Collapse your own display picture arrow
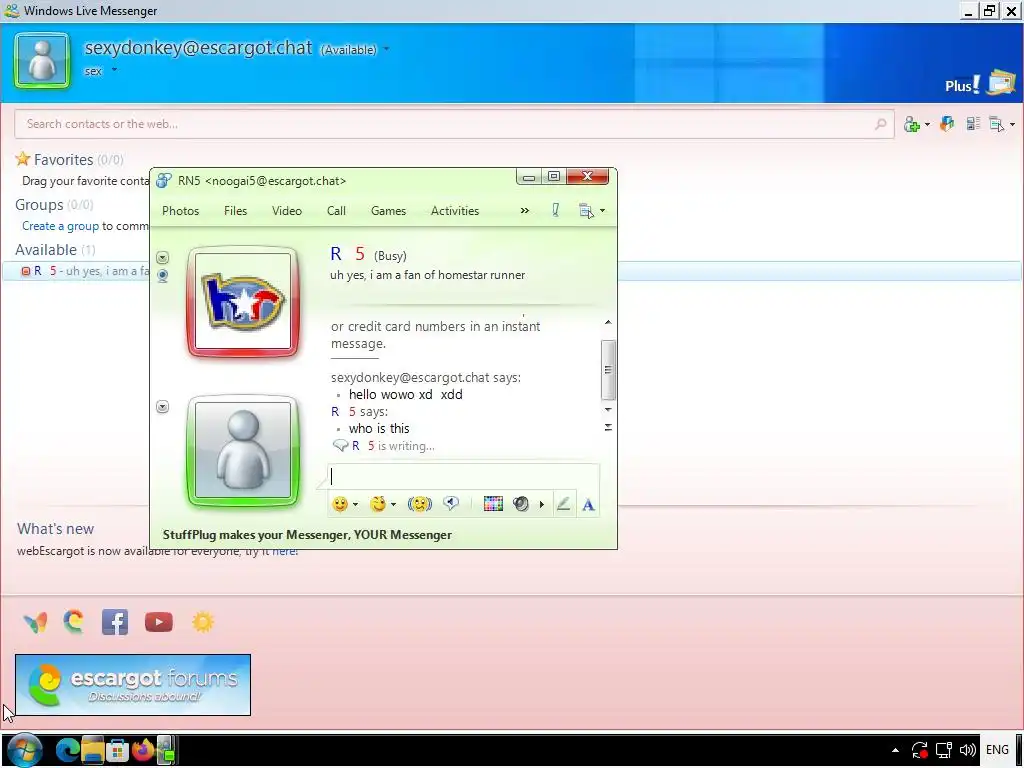This screenshot has height=768, width=1024. [163, 407]
